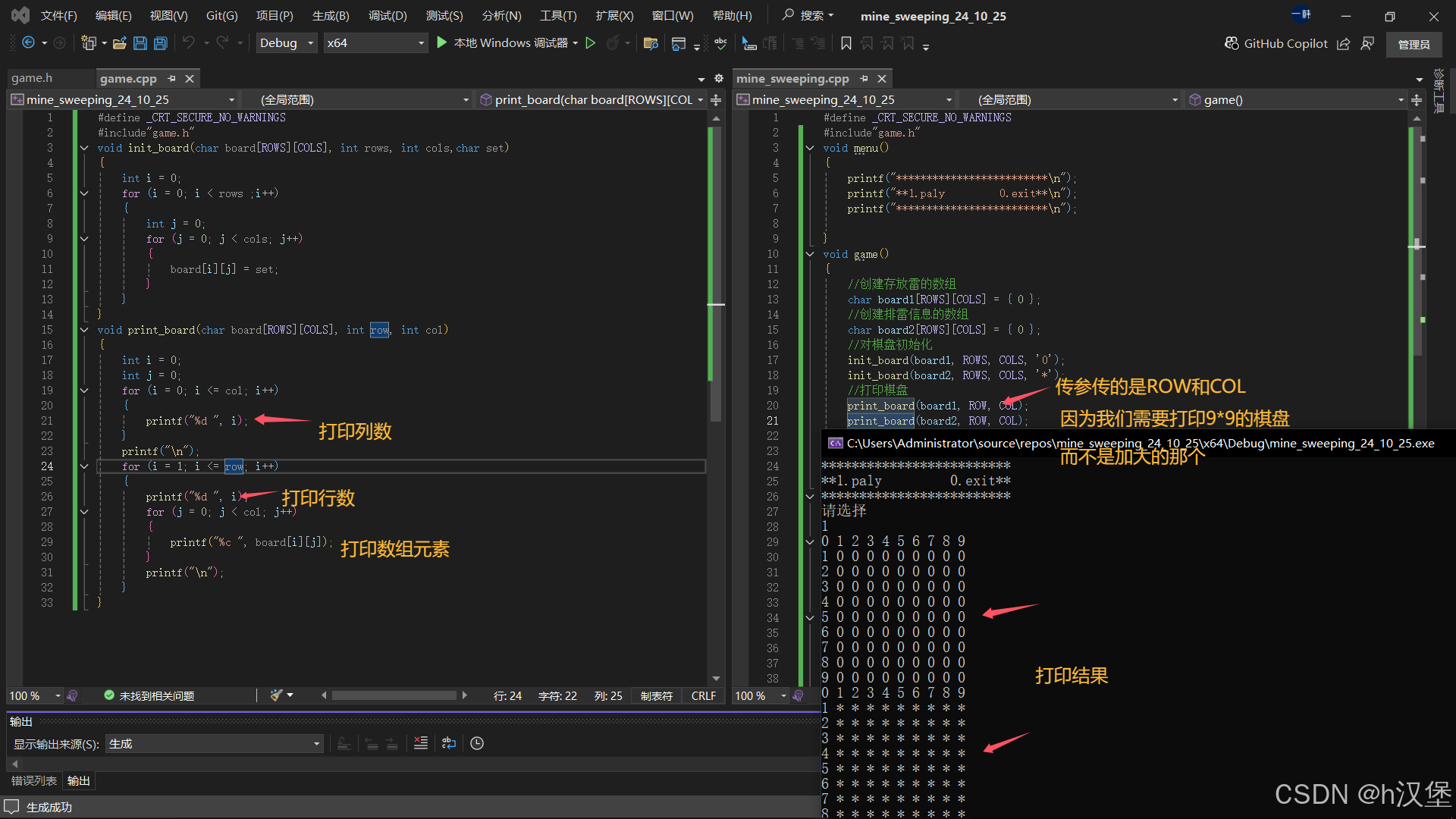Click the 搜索 search box in title bar
The image size is (1456, 819).
[x=808, y=15]
